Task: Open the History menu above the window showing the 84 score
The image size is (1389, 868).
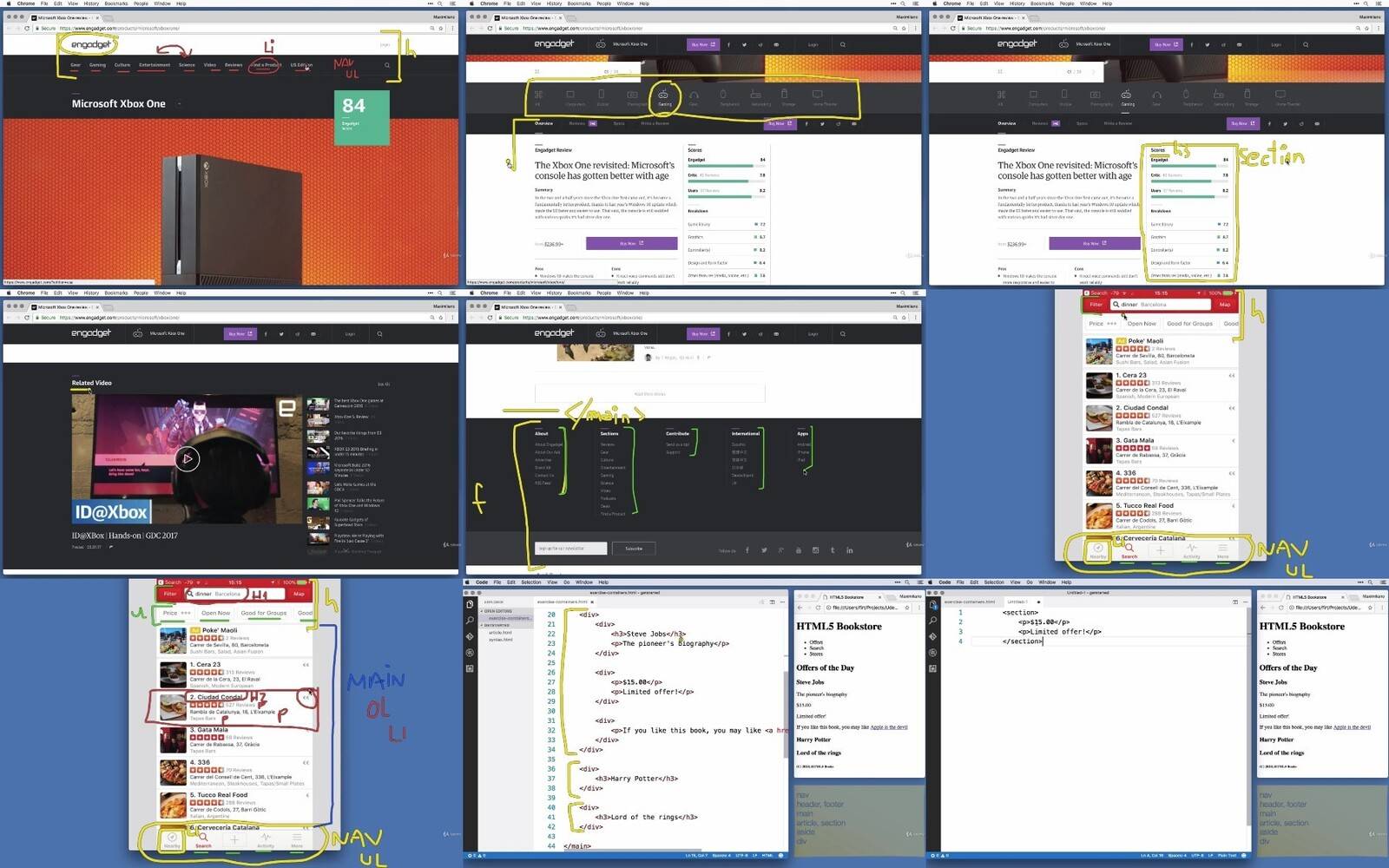Action: pyautogui.click(x=91, y=3)
